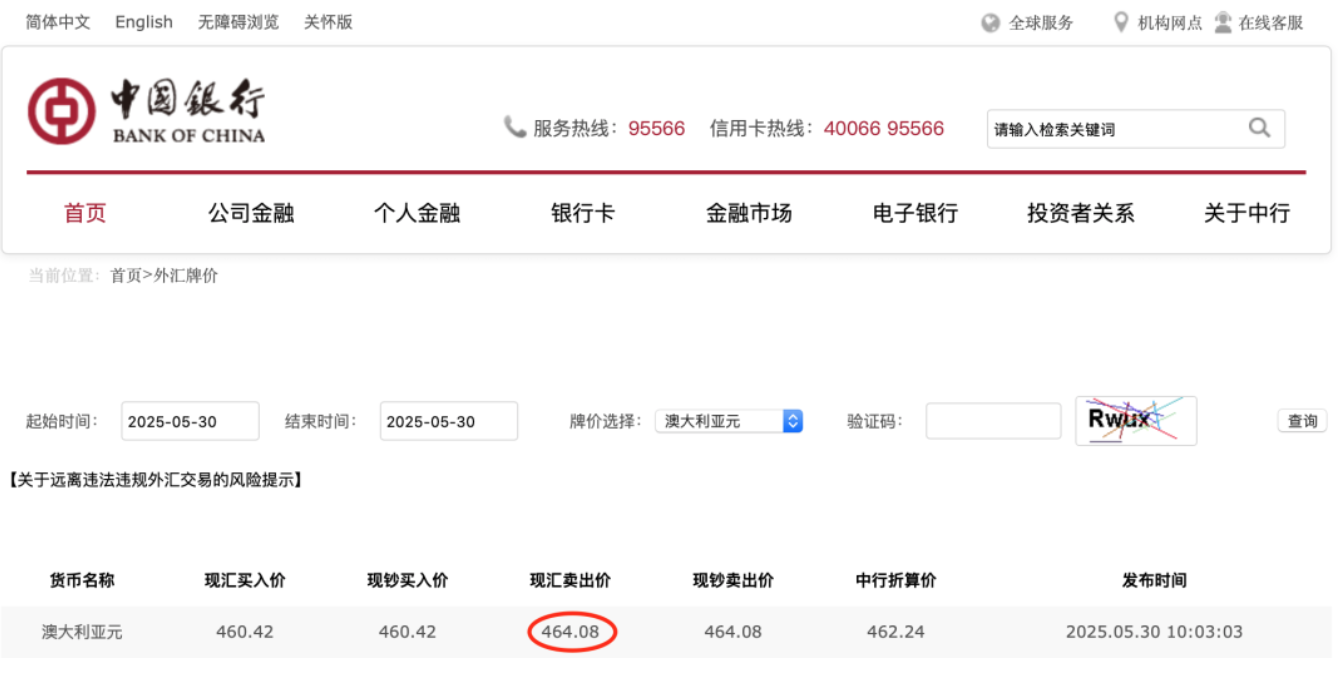Viewport: 1342px width, 682px height.
Task: Click the Bank of China logo
Action: pyautogui.click(x=146, y=111)
